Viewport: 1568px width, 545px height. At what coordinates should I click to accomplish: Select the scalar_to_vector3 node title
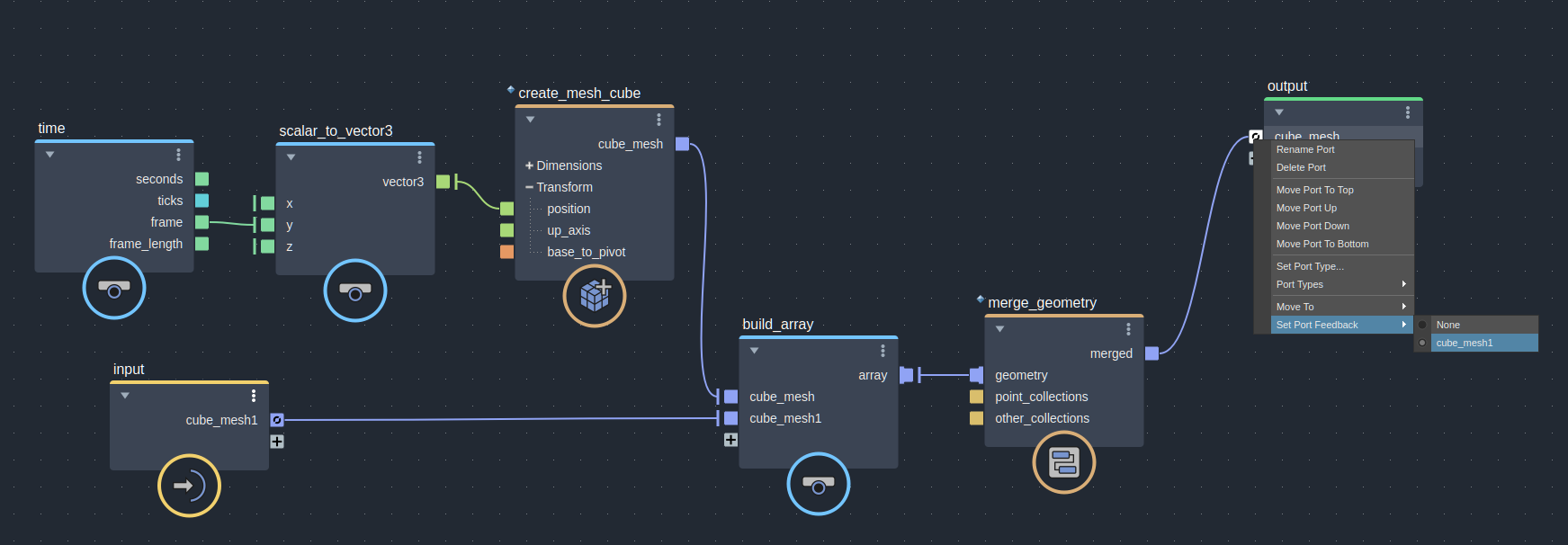(336, 130)
